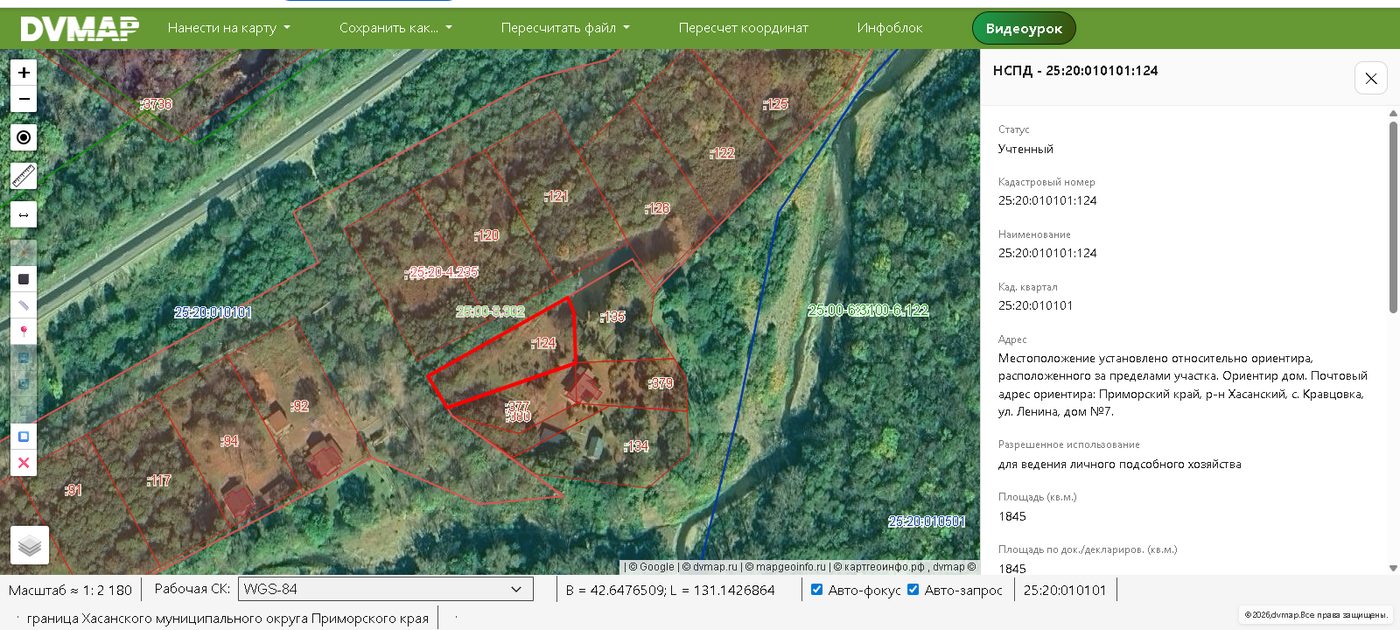
Task: Select the ruler measurement tool
Action: pyautogui.click(x=24, y=176)
